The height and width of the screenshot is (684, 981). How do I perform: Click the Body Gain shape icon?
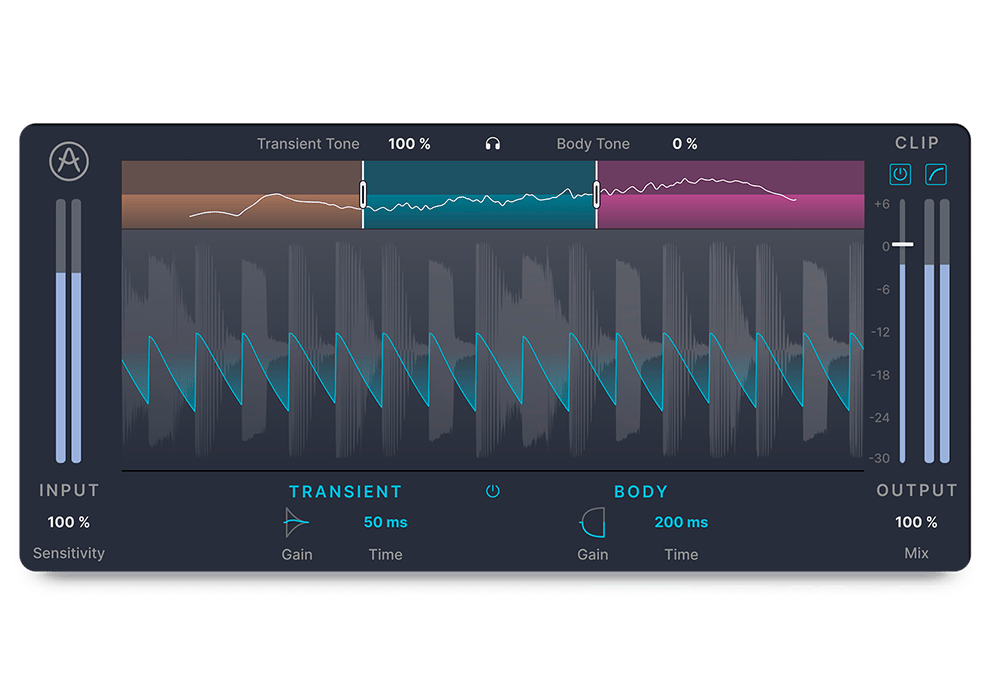[592, 522]
